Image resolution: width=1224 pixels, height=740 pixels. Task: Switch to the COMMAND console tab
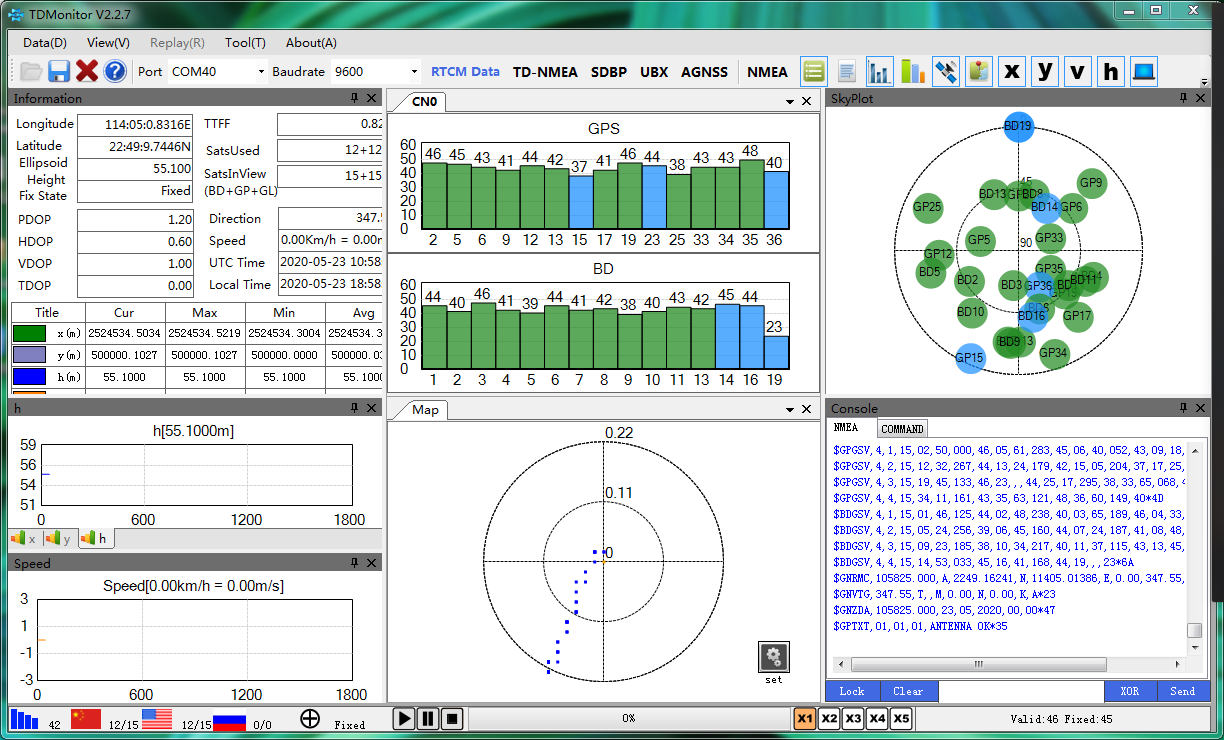902,429
